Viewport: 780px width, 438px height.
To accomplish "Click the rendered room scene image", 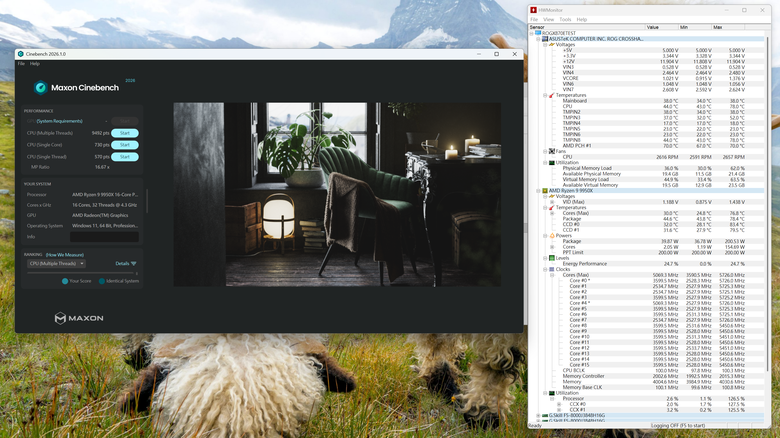I will tap(337, 194).
